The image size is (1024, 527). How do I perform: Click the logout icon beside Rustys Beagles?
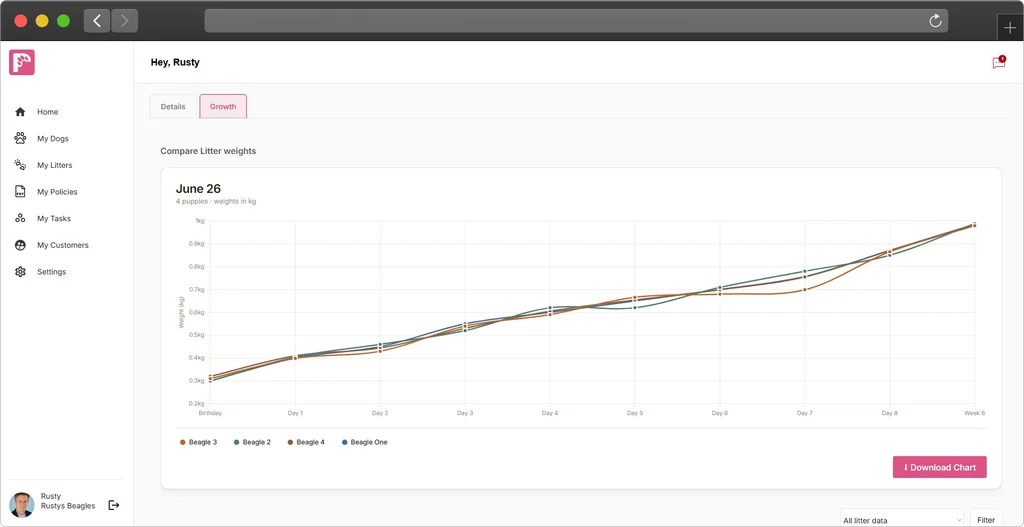pos(114,505)
